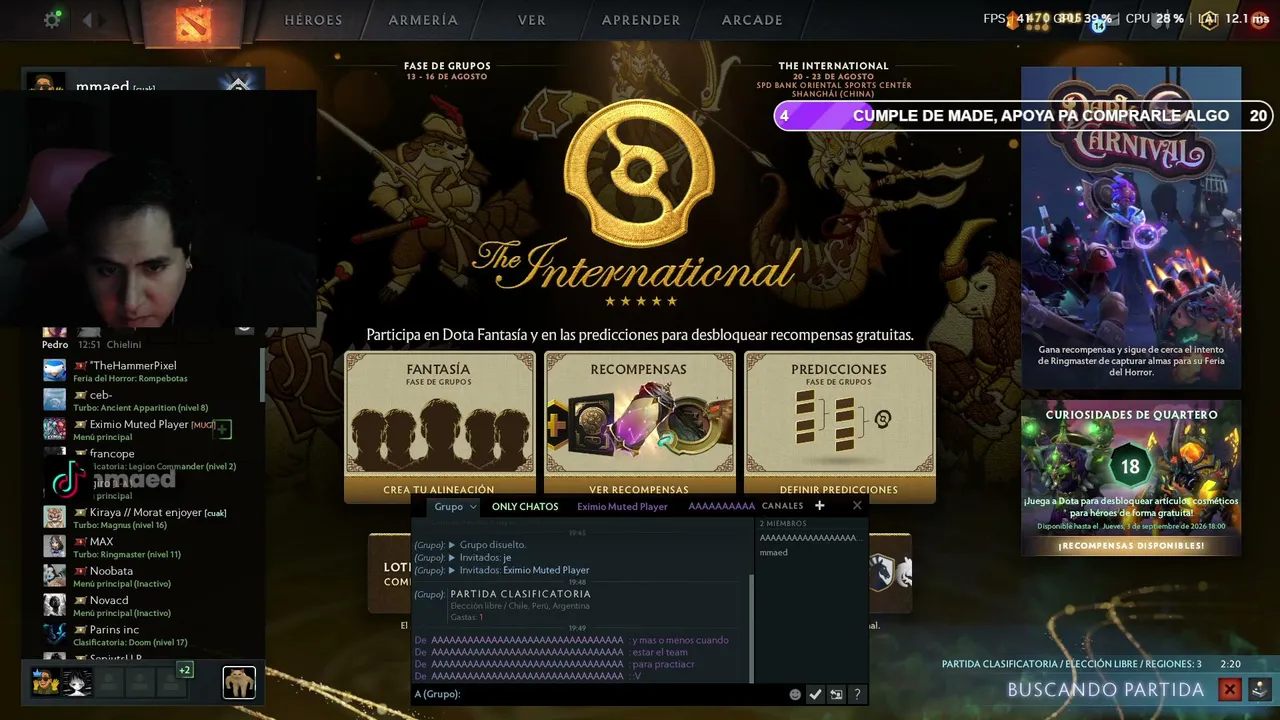Image resolution: width=1280 pixels, height=720 pixels.
Task: Switch to the VER tab
Action: tap(531, 20)
